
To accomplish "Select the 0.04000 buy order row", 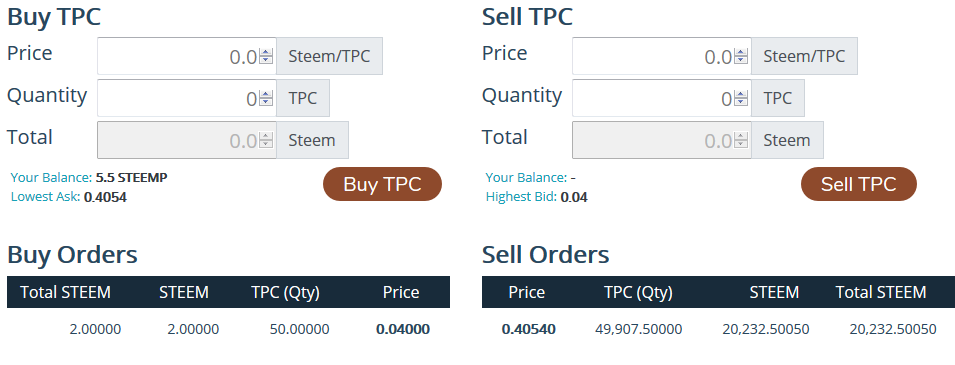I will click(x=228, y=329).
